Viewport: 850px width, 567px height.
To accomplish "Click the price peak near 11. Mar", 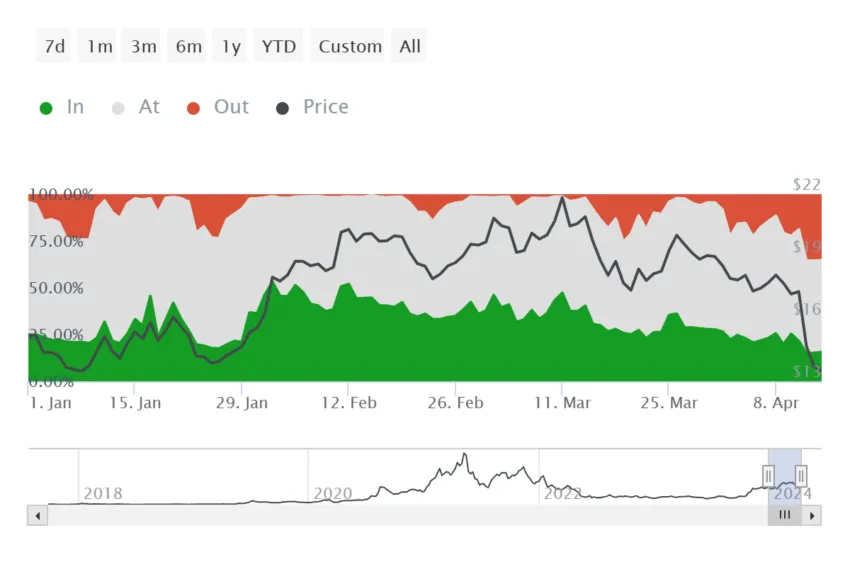I will 562,197.
